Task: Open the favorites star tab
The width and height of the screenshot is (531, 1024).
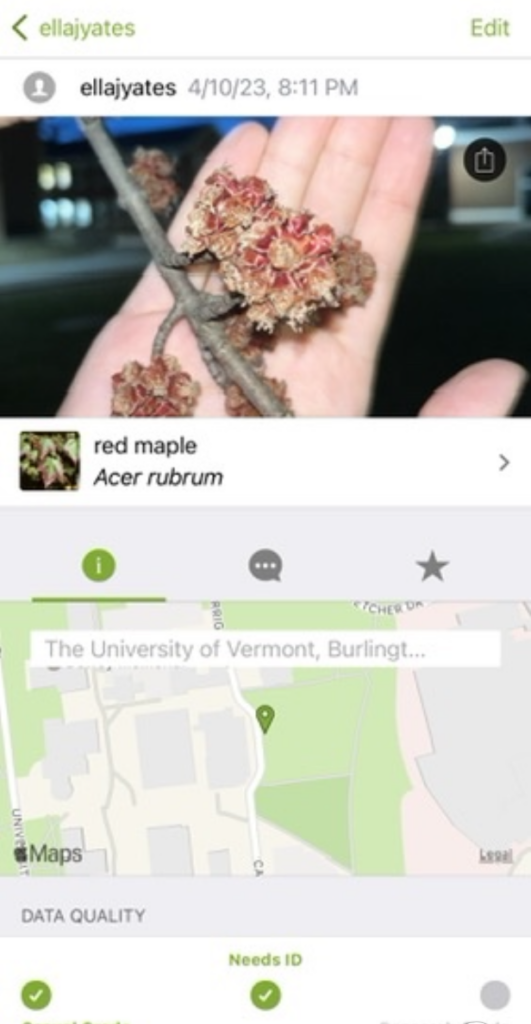Action: coord(432,566)
